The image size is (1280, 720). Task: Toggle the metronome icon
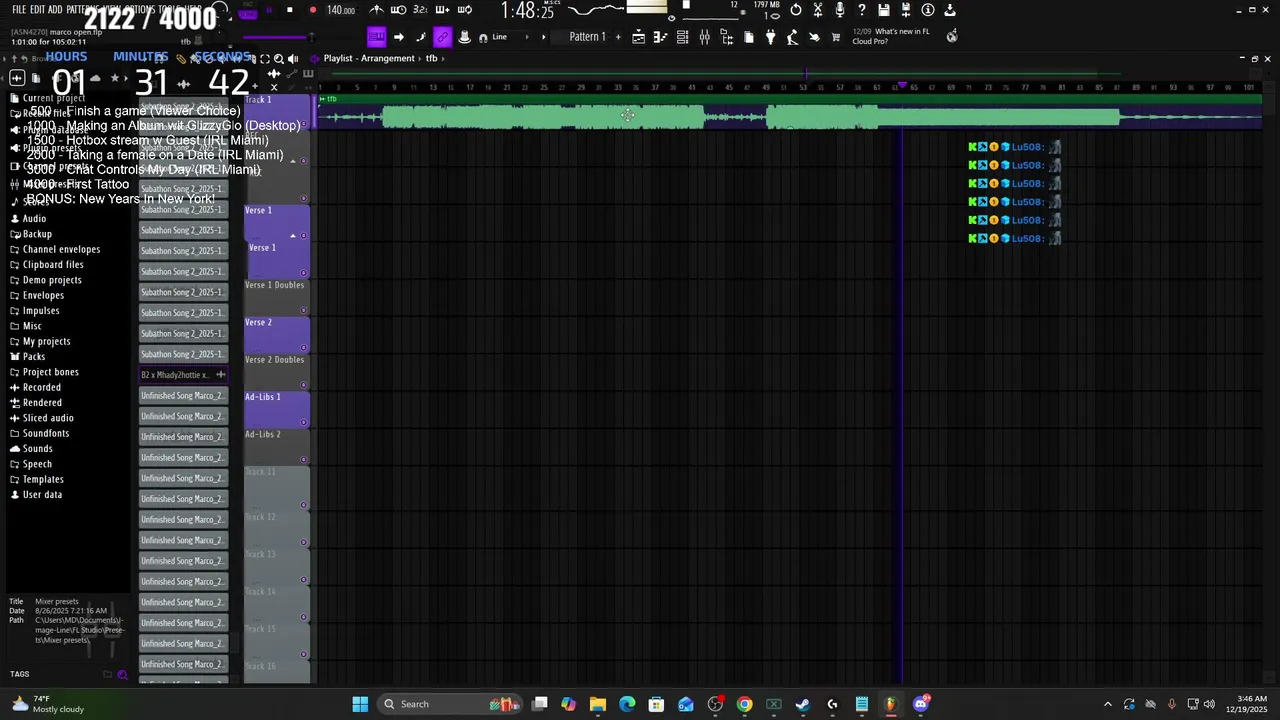377,10
